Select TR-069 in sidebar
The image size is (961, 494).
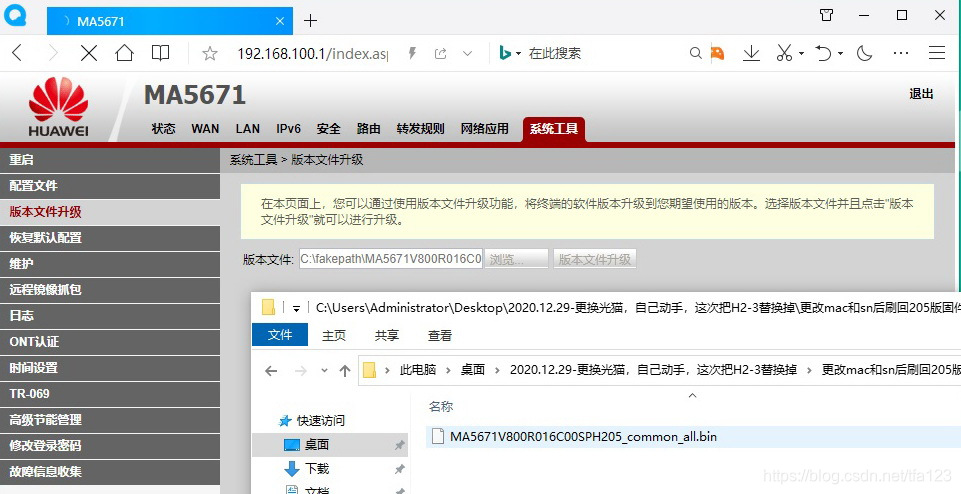click(110, 394)
